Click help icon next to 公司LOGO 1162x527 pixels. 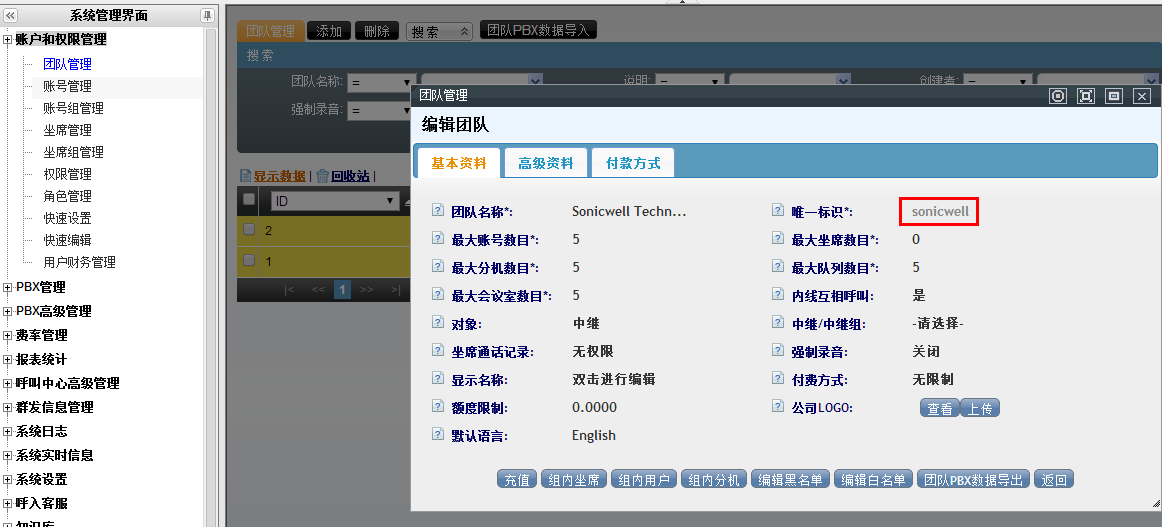tap(777, 407)
